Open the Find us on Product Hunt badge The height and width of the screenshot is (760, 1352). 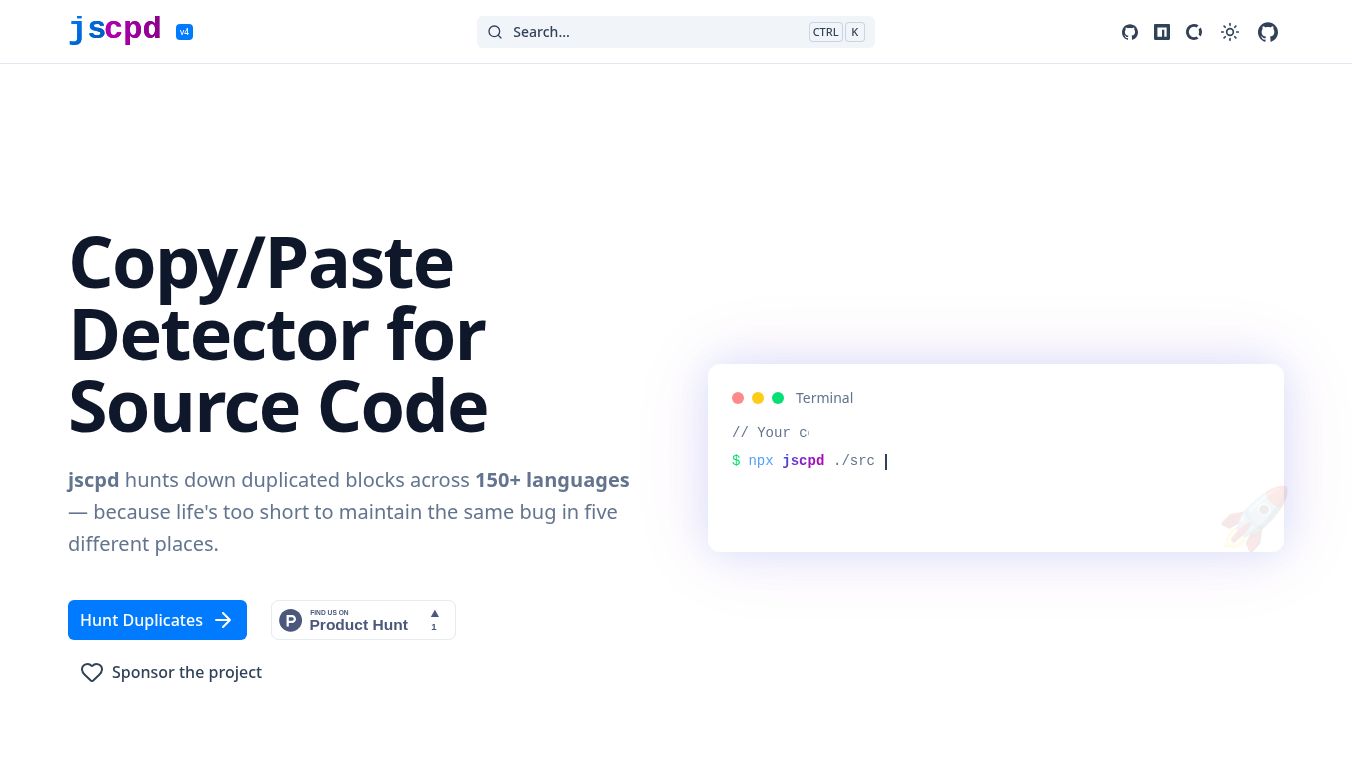coord(363,620)
